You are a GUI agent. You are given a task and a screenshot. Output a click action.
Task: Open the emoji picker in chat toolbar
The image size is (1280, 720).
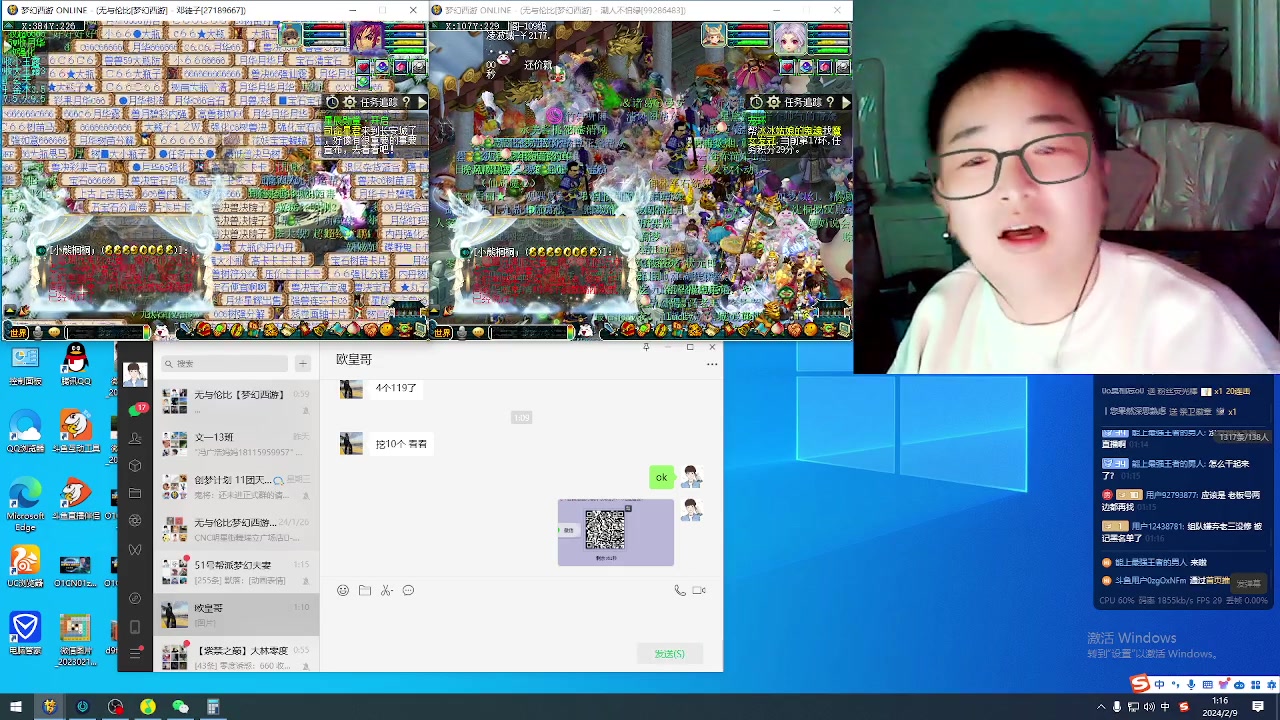click(343, 590)
